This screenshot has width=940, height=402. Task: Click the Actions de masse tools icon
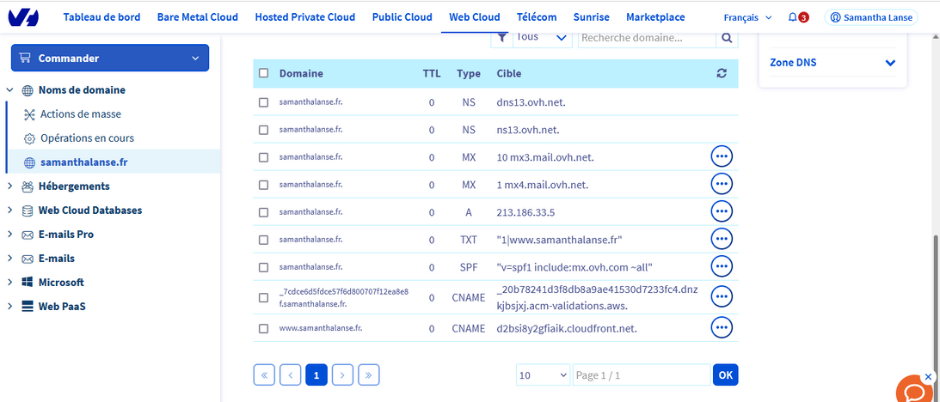(x=29, y=114)
